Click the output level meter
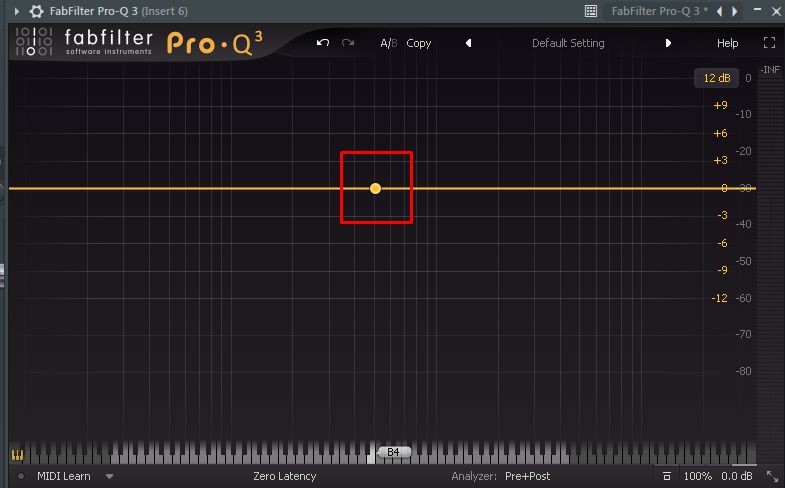Image resolution: width=785 pixels, height=488 pixels. (x=770, y=270)
